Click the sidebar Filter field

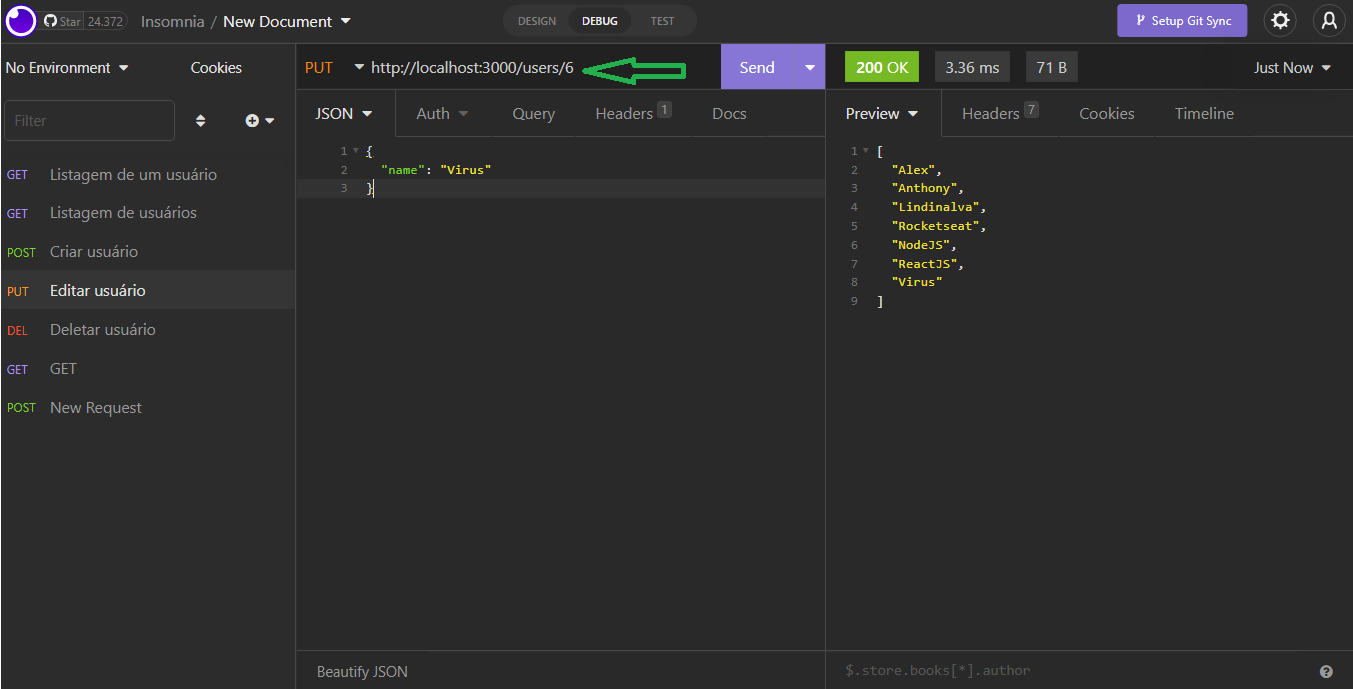89,120
